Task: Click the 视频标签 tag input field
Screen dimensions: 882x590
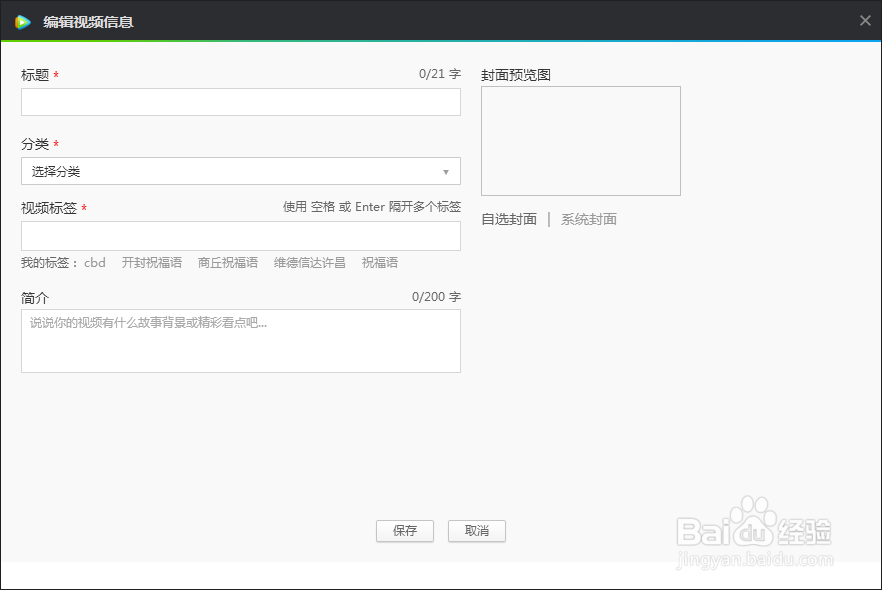Action: point(240,235)
